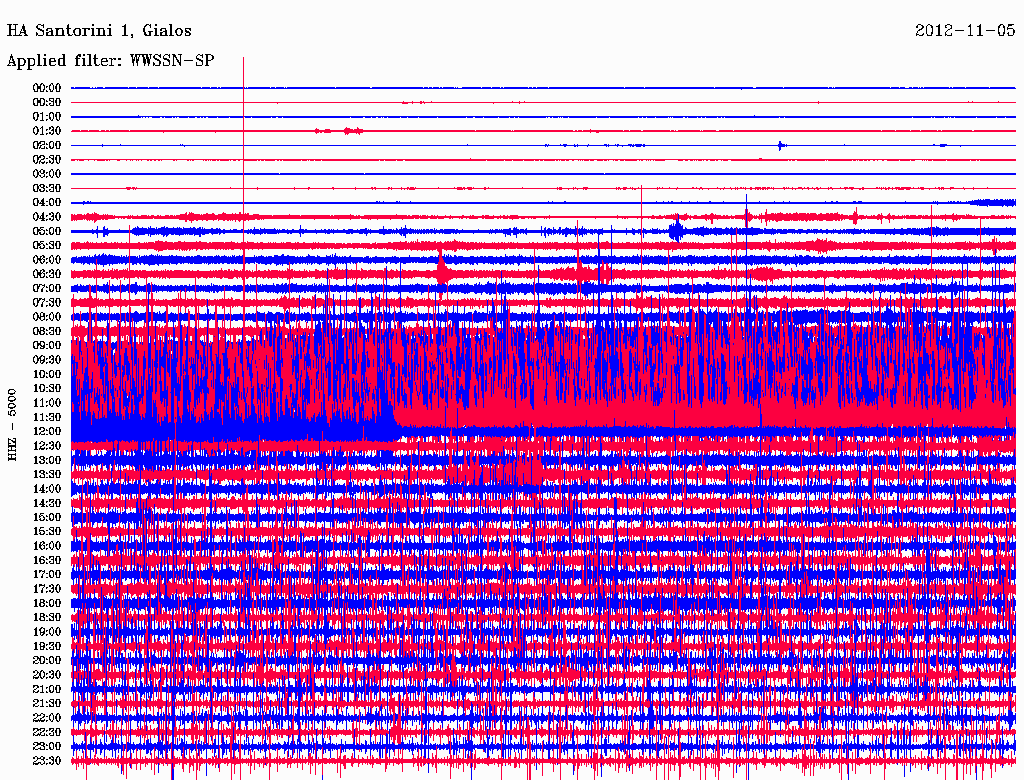
Task: Click the blue burst on the 05:00 trace
Action: (x=677, y=231)
